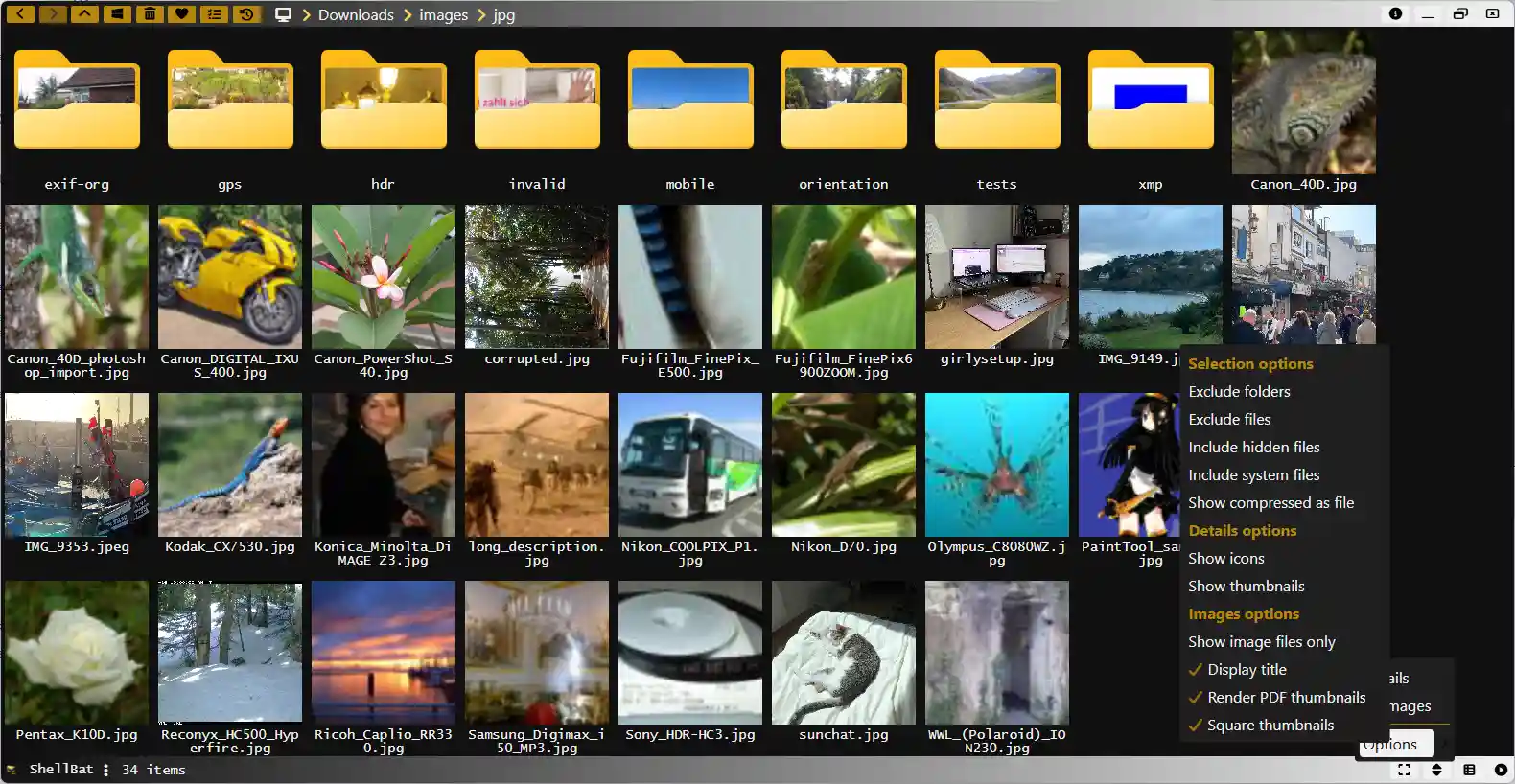Open the exif-org folder
Viewport: 1515px width, 784px height.
(77, 112)
